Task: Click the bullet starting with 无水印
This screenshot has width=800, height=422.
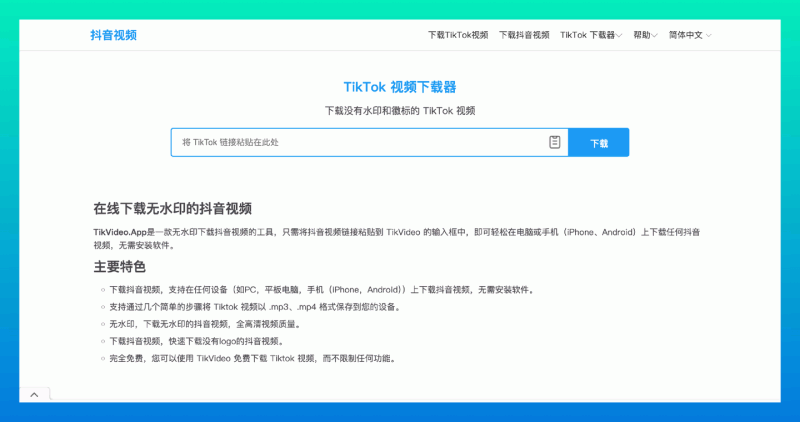Action: [x=206, y=324]
